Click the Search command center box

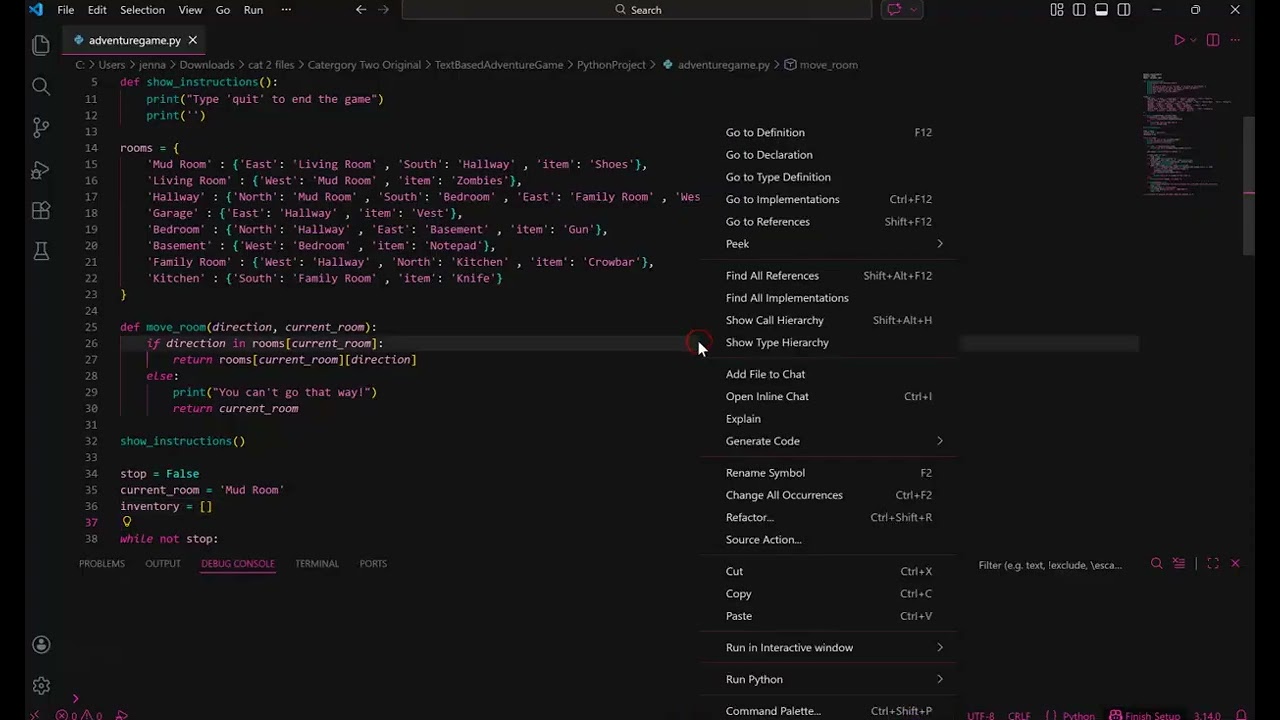point(637,10)
